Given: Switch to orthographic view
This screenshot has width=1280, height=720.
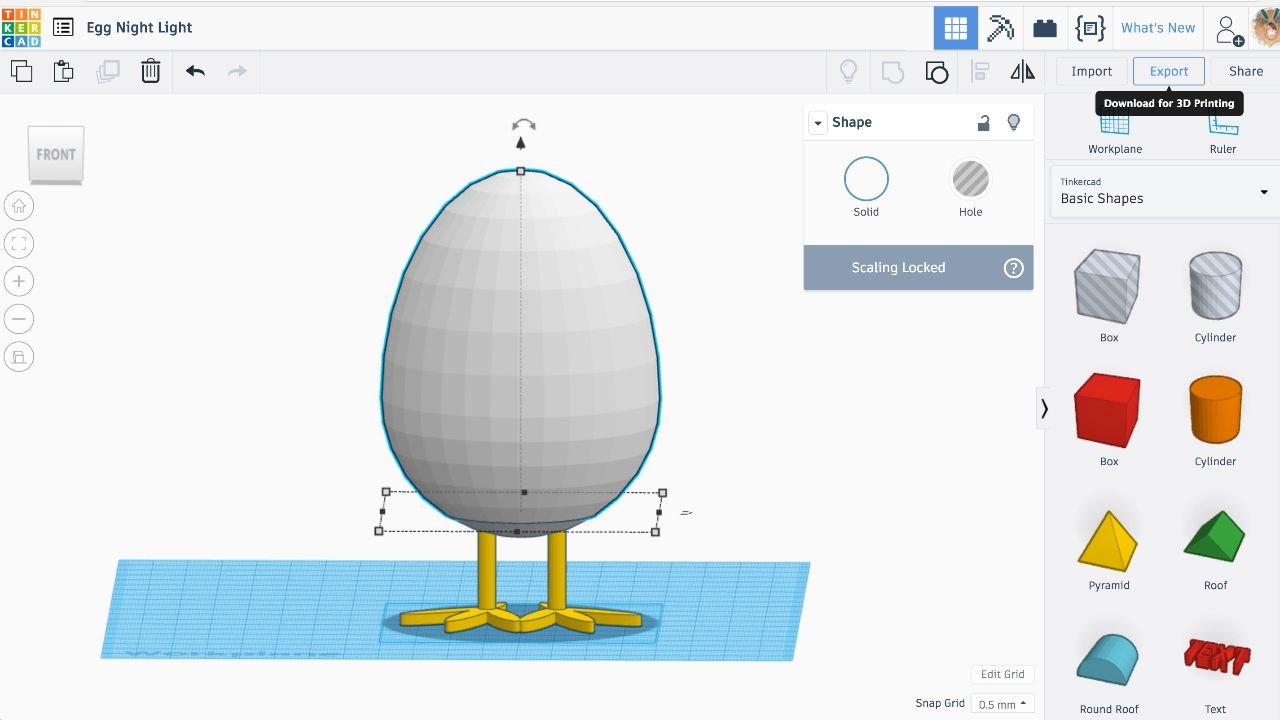Looking at the screenshot, I should pos(19,357).
